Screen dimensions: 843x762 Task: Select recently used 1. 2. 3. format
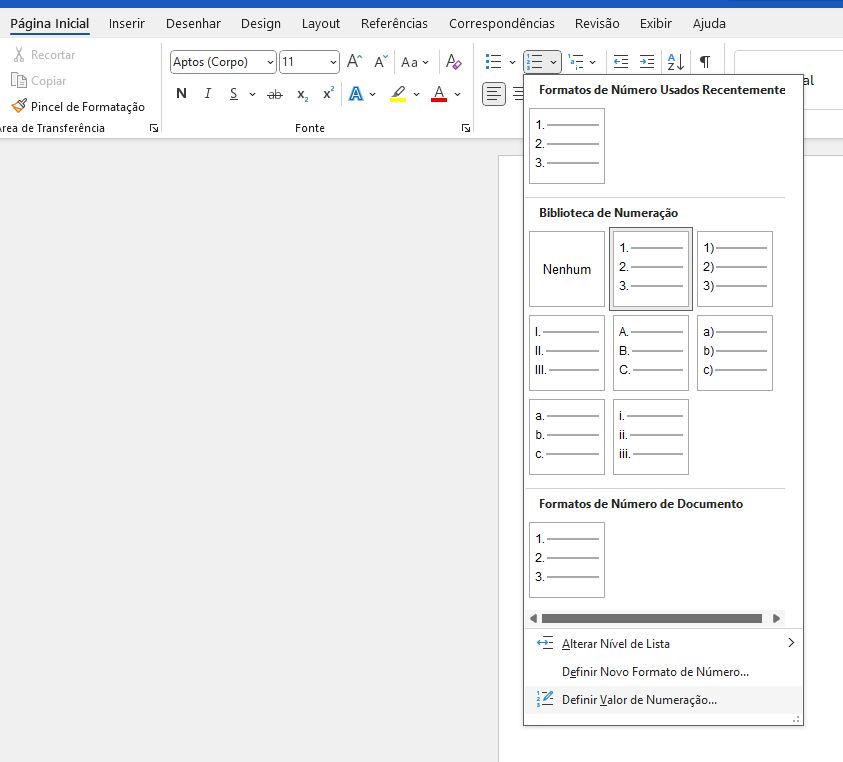tap(567, 146)
